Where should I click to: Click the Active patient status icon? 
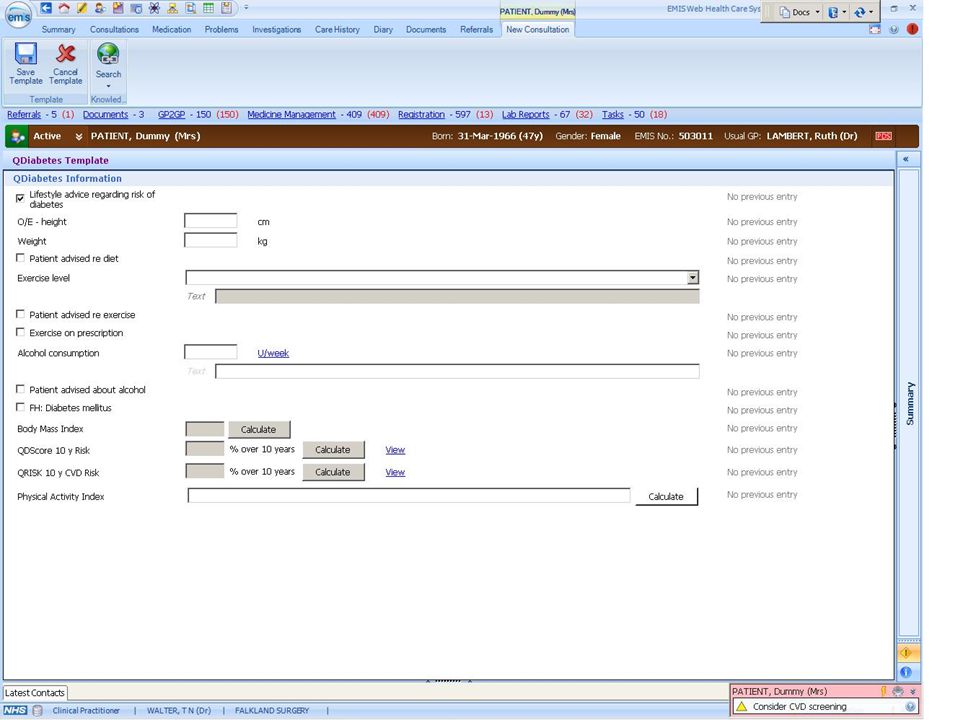18,137
